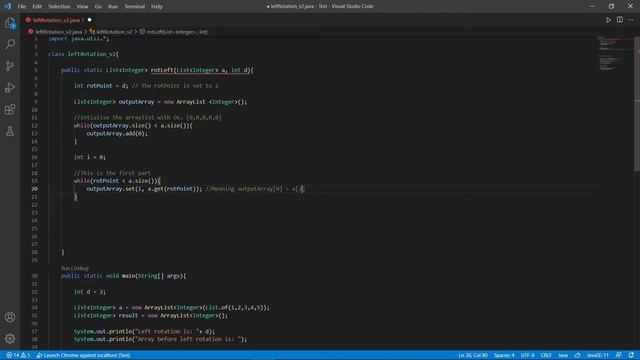Open the Go menu

[98, 7]
